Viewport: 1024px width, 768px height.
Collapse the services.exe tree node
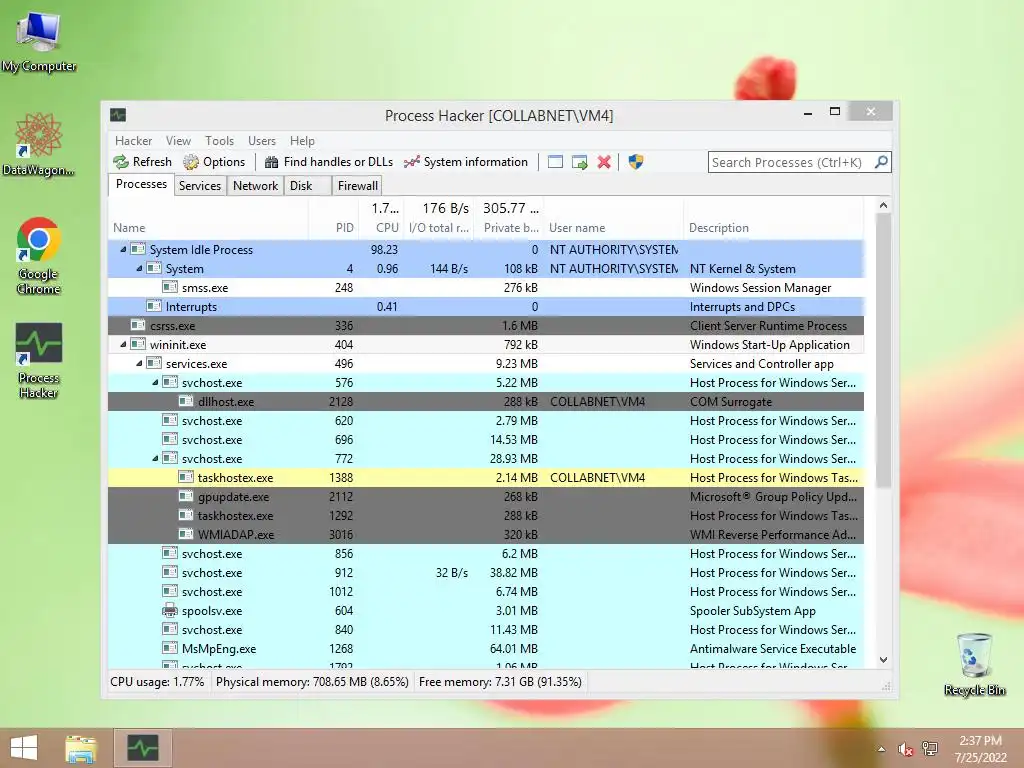tap(139, 363)
